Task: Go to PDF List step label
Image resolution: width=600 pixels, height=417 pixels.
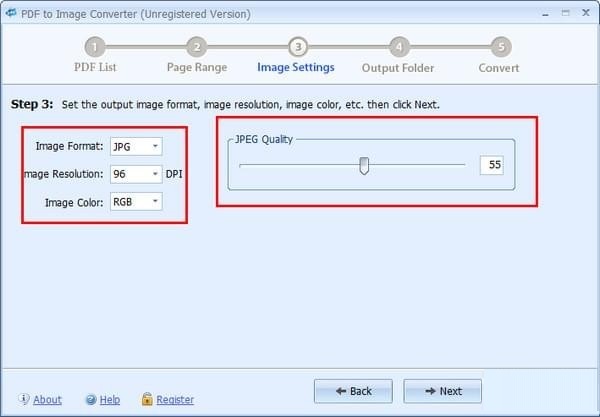Action: pyautogui.click(x=95, y=67)
